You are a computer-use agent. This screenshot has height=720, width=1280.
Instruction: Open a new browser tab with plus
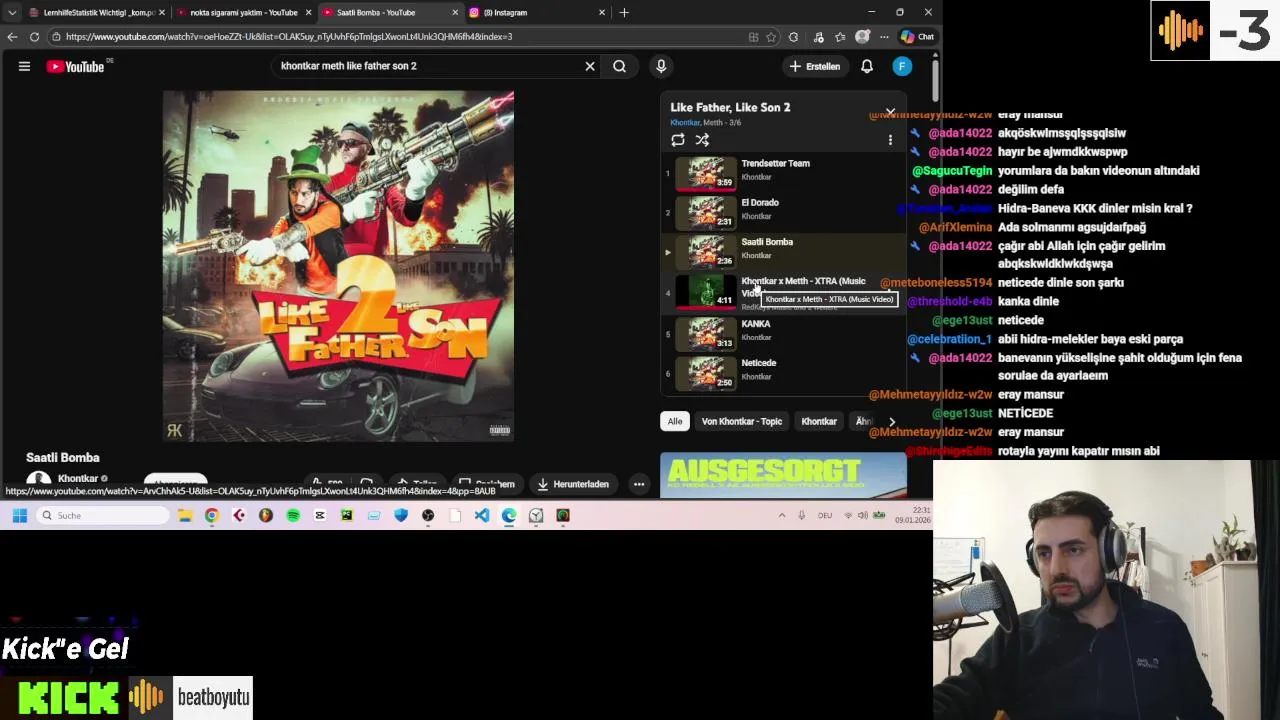click(624, 12)
